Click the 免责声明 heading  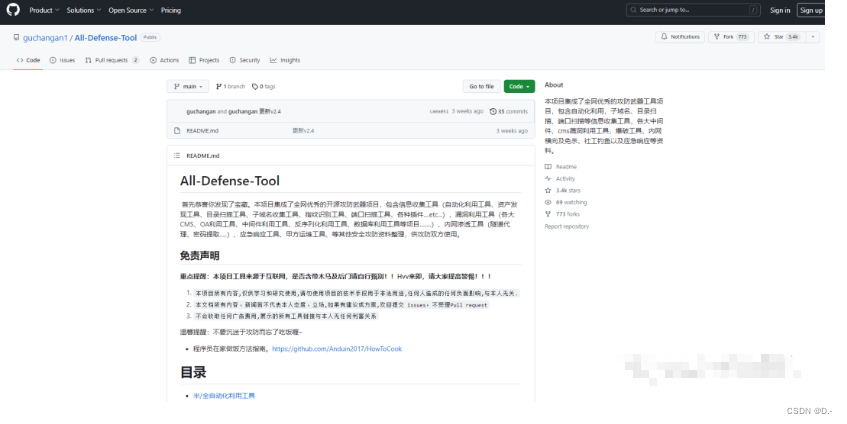tap(200, 255)
